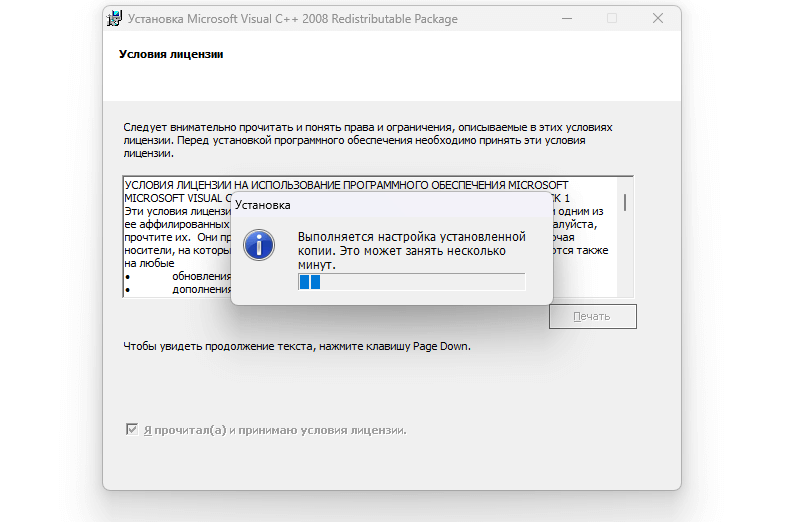Click the blue information icon in the dialog

[x=259, y=245]
